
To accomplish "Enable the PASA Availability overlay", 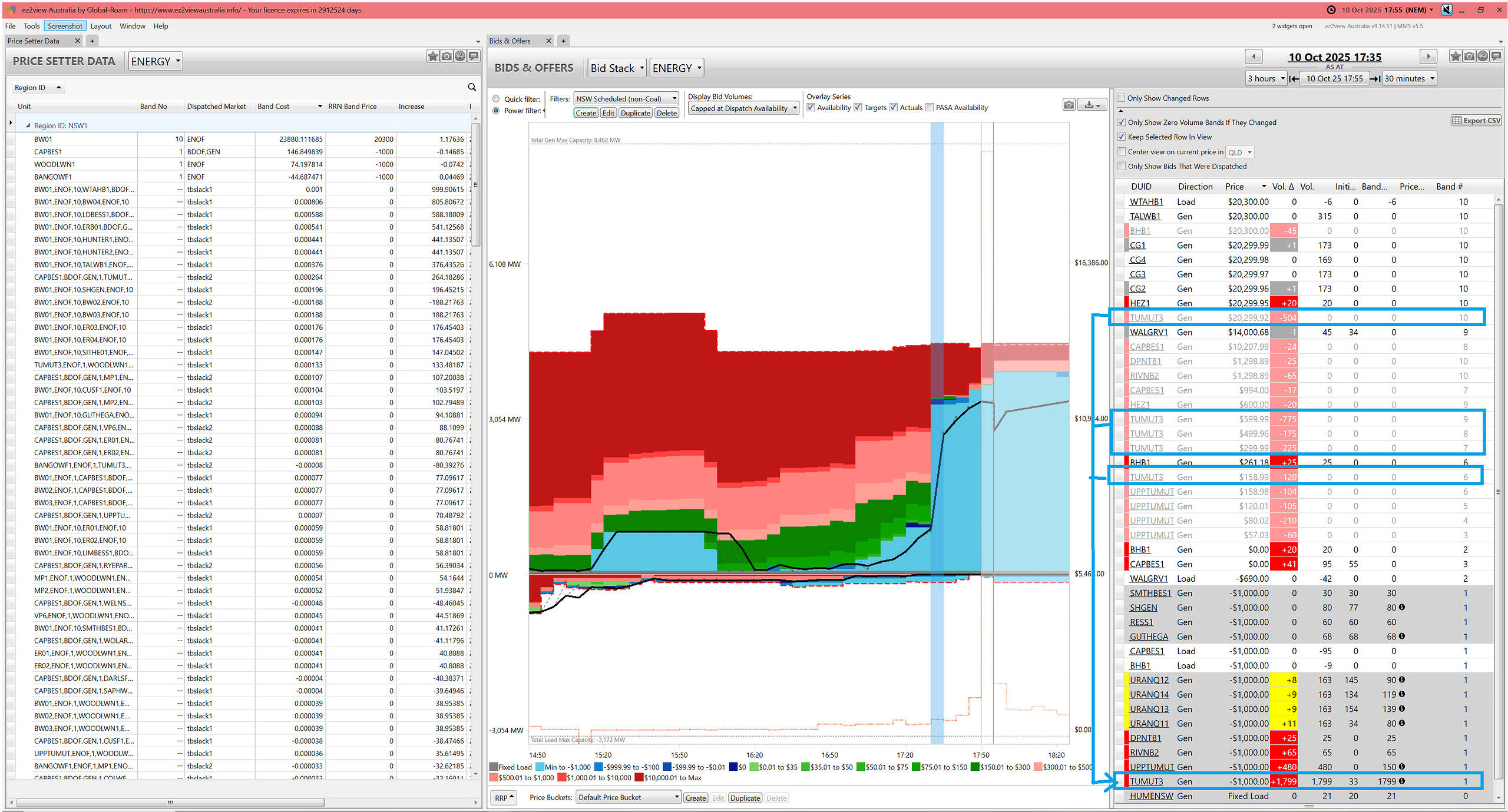I will [930, 108].
